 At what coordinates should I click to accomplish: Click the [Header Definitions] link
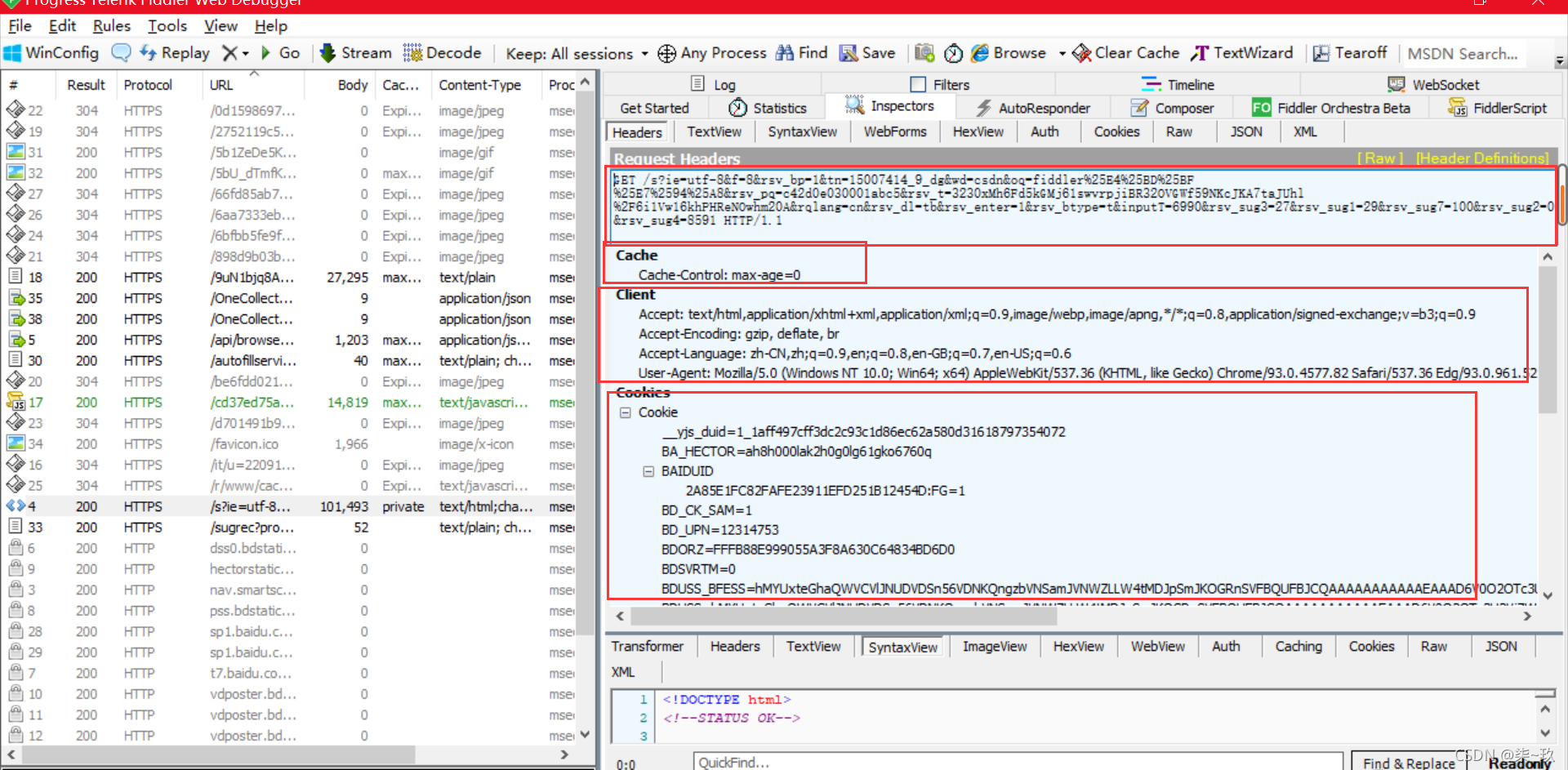point(1482,158)
